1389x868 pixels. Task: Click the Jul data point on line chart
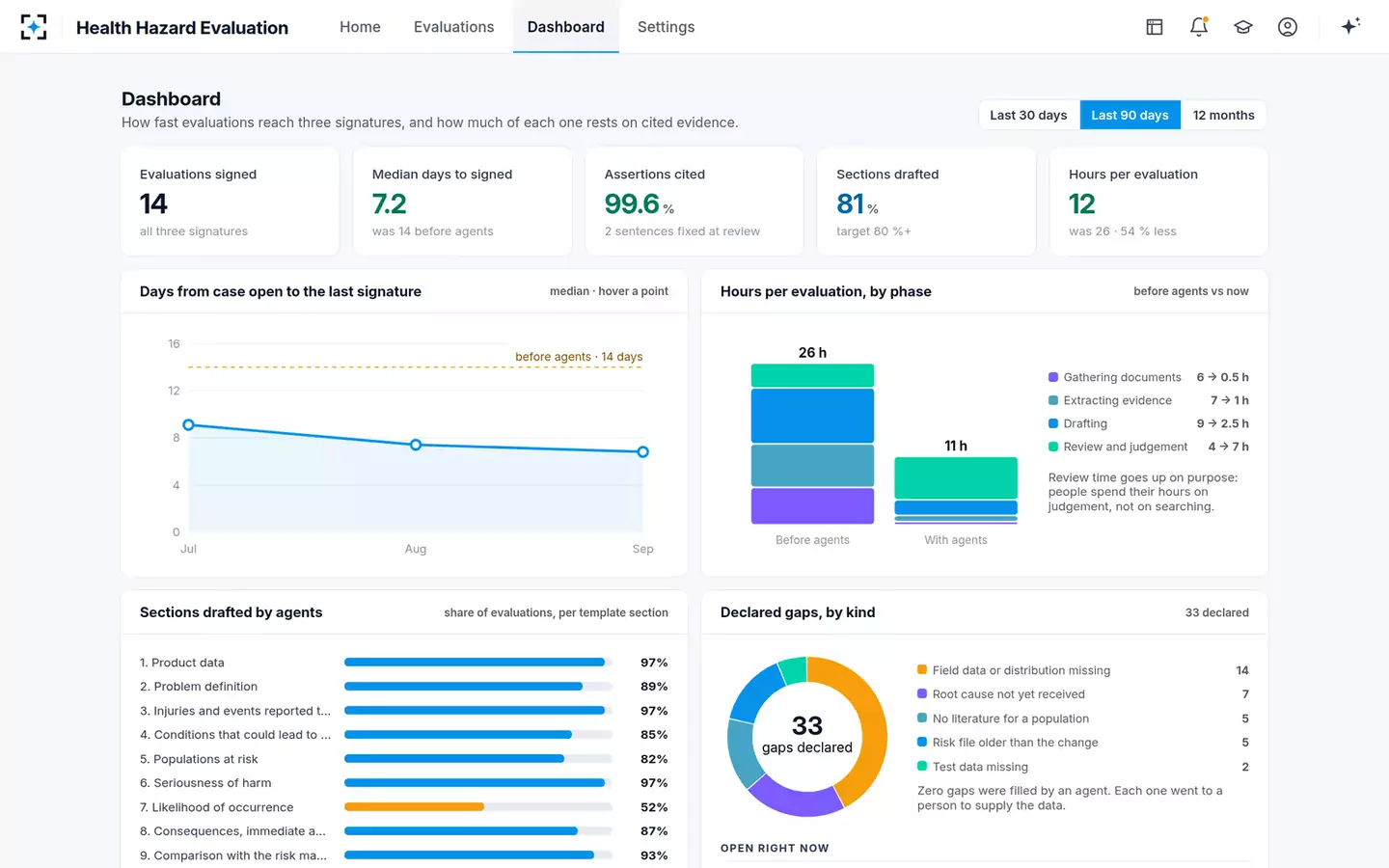click(189, 425)
